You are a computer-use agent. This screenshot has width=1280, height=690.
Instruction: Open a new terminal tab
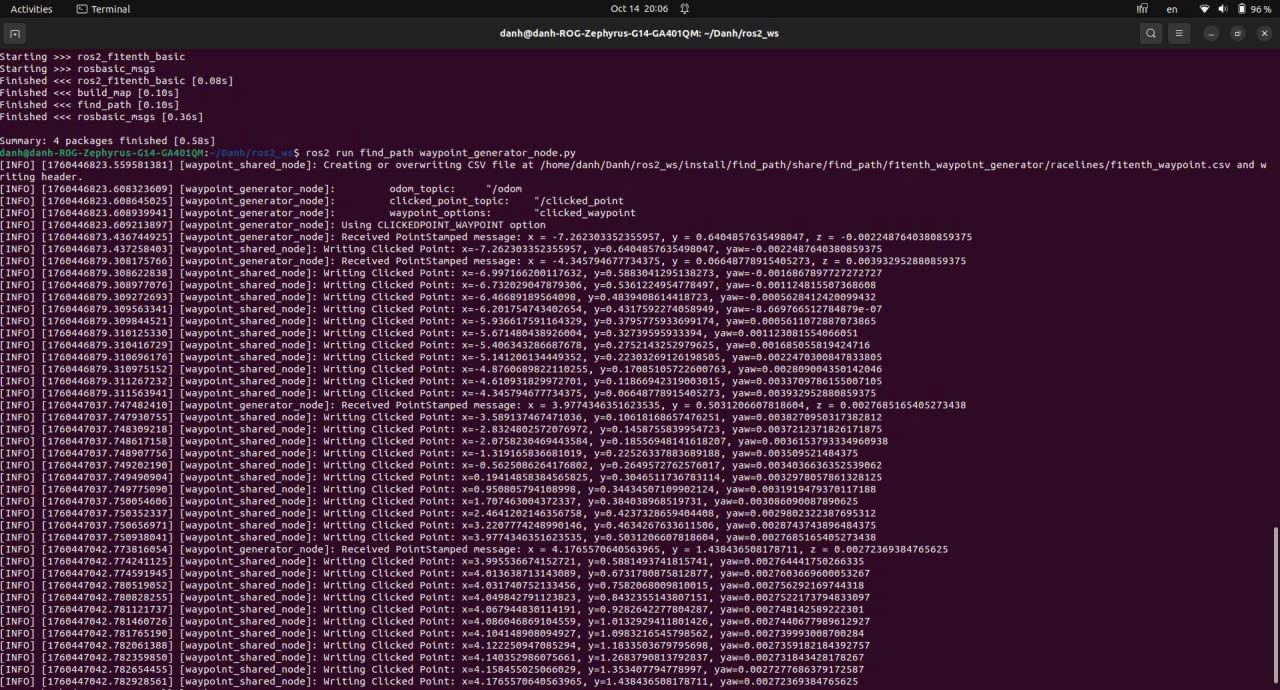tap(15, 33)
